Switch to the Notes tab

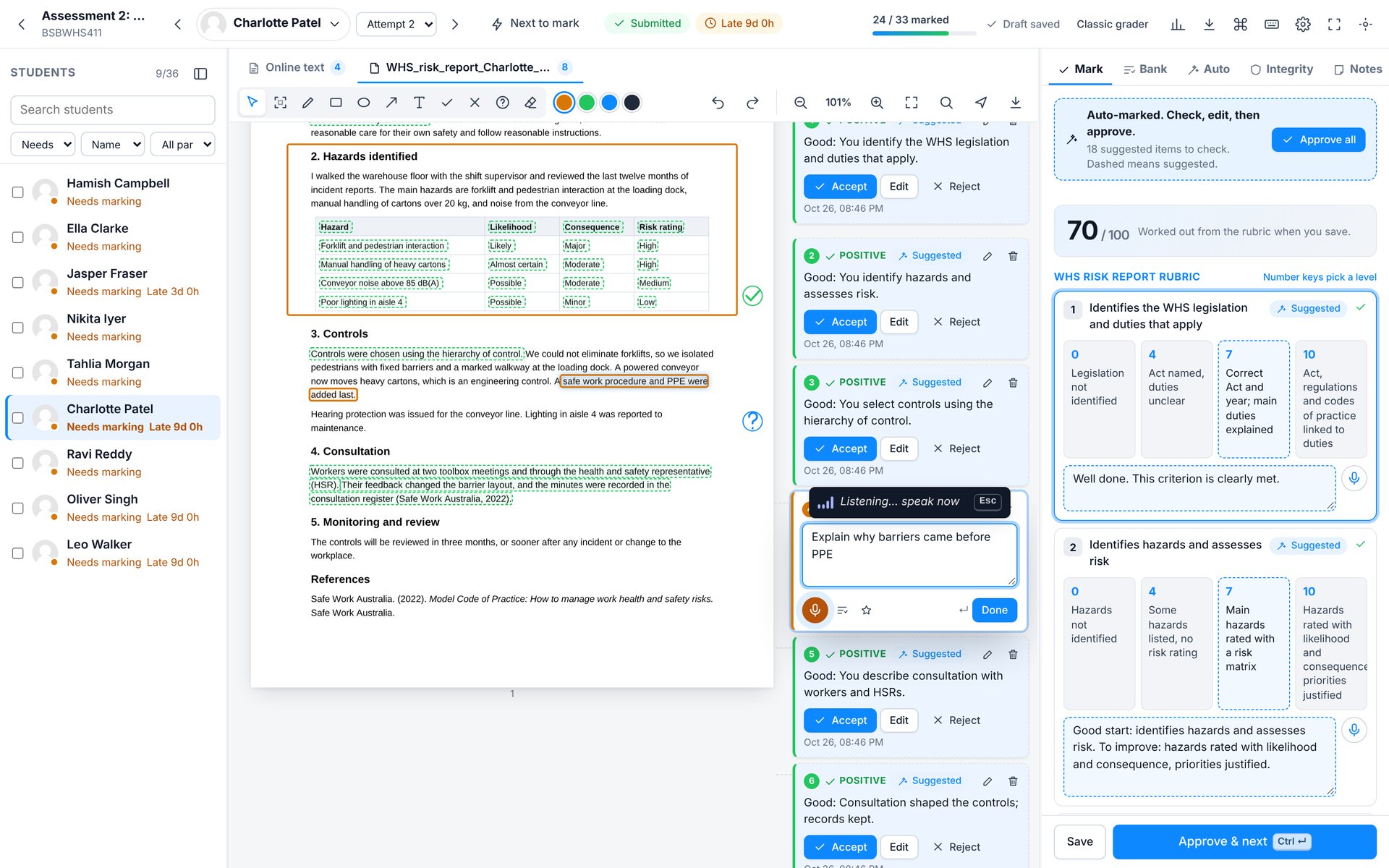1358,69
